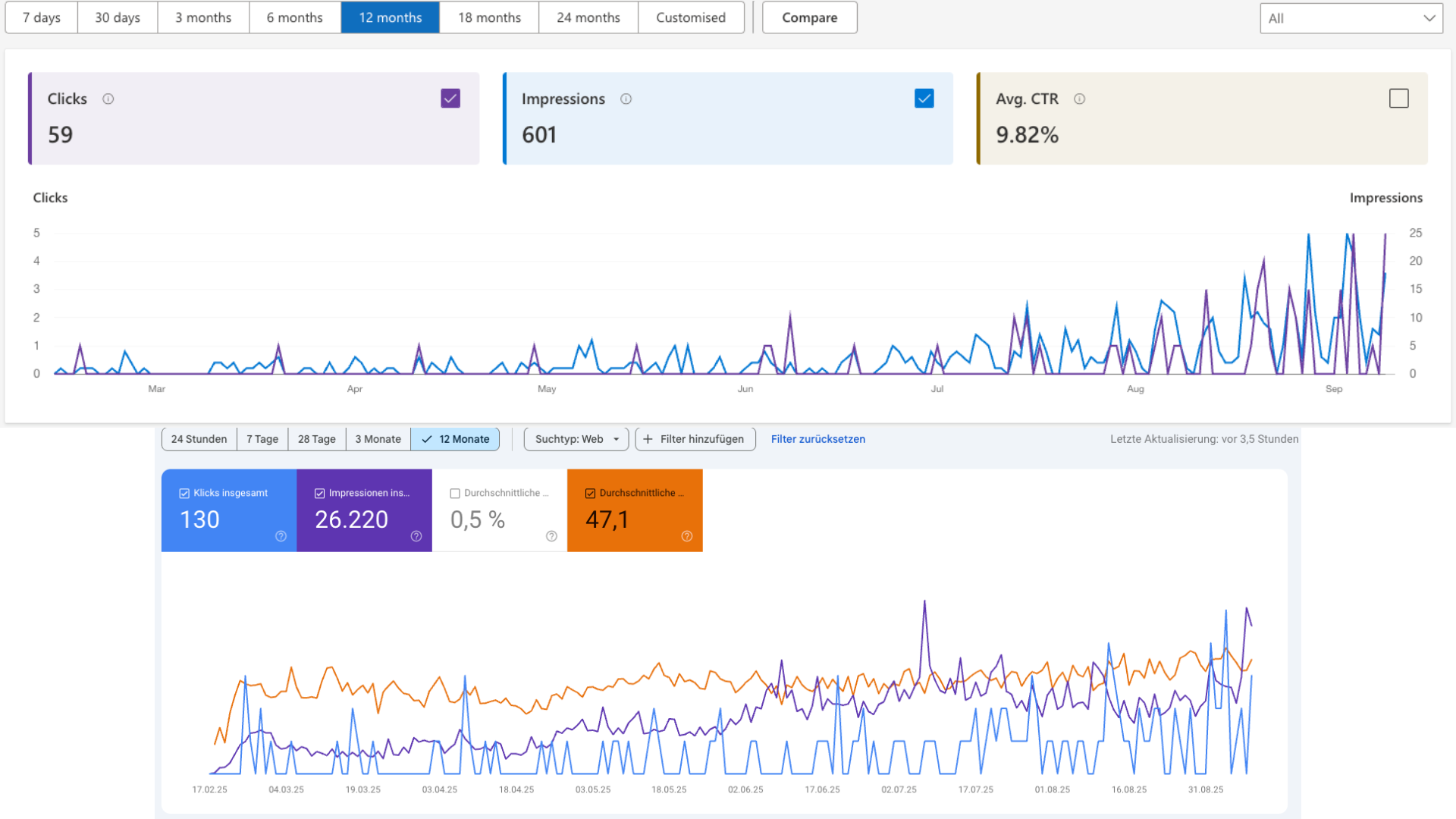Click the plus icon for Filter hinzufügen
This screenshot has height=819, width=1456.
click(648, 439)
